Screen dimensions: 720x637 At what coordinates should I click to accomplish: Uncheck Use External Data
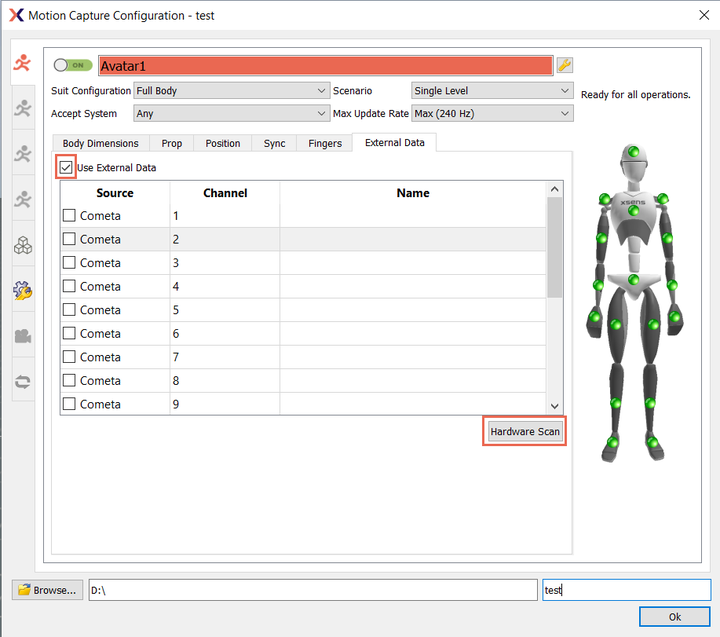pyautogui.click(x=66, y=167)
